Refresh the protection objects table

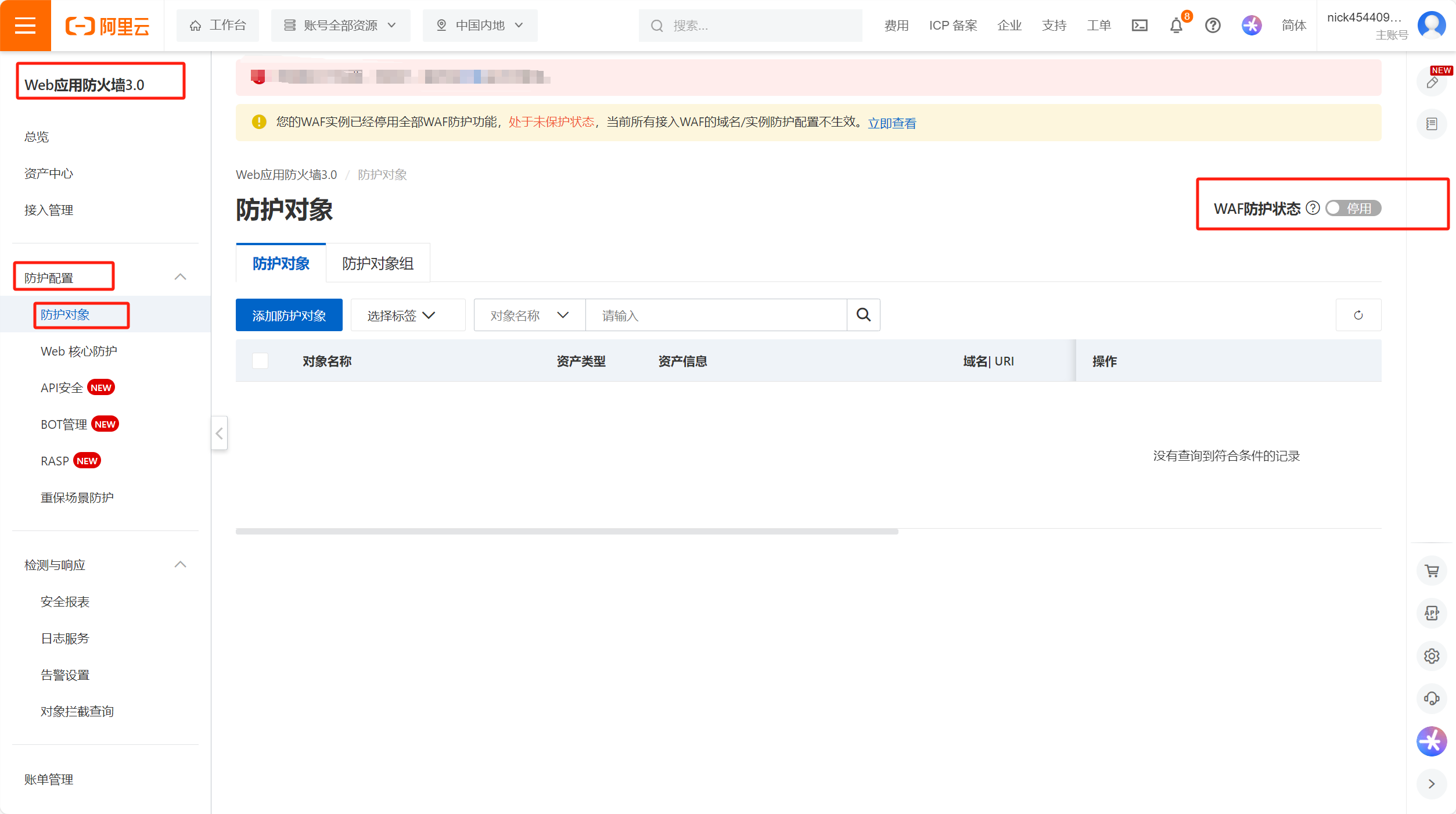tap(1358, 315)
